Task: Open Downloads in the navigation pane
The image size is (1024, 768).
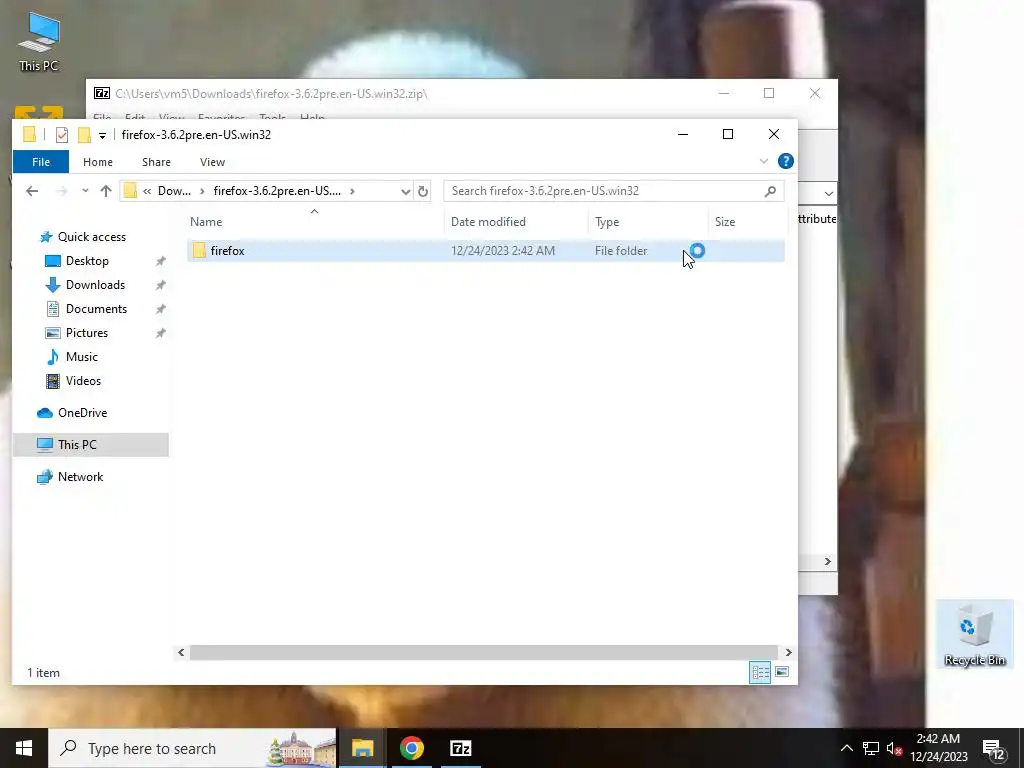Action: pos(95,285)
